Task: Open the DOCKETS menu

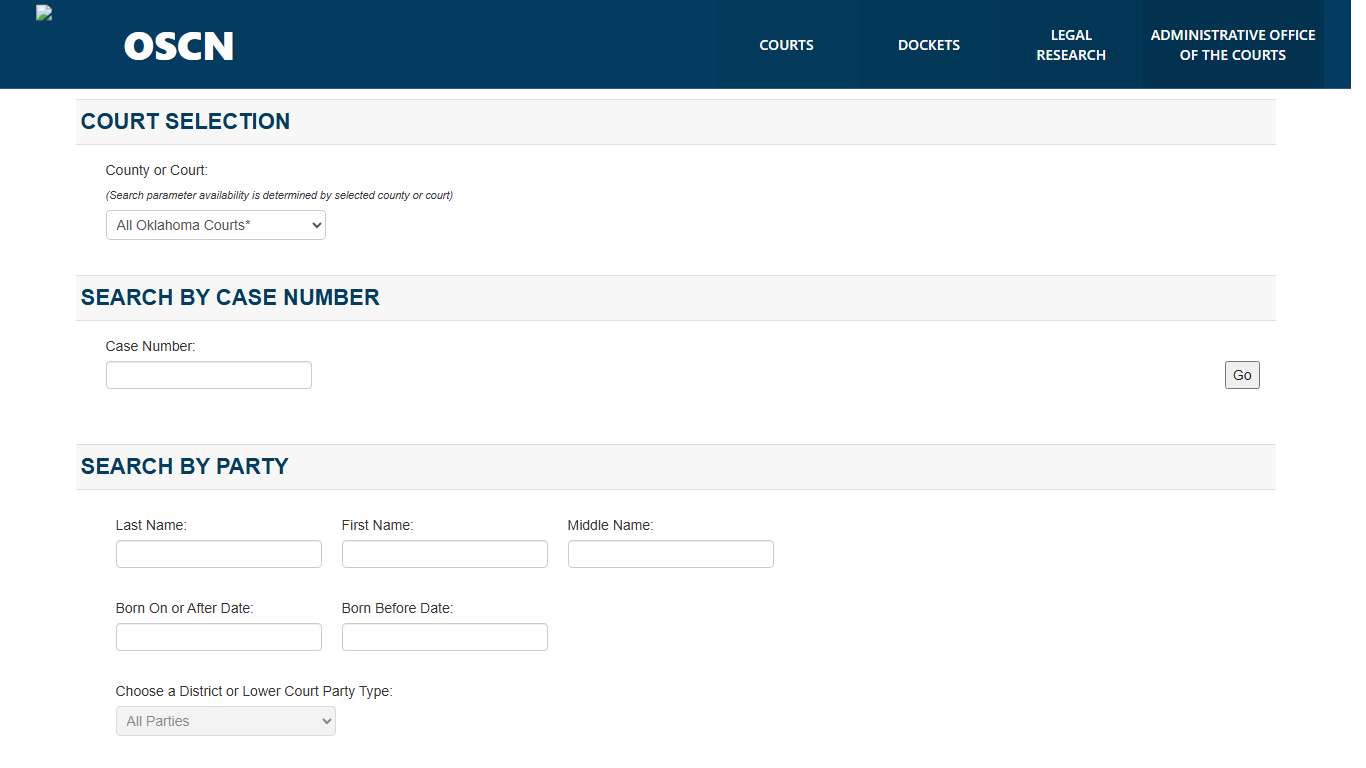Action: [928, 44]
